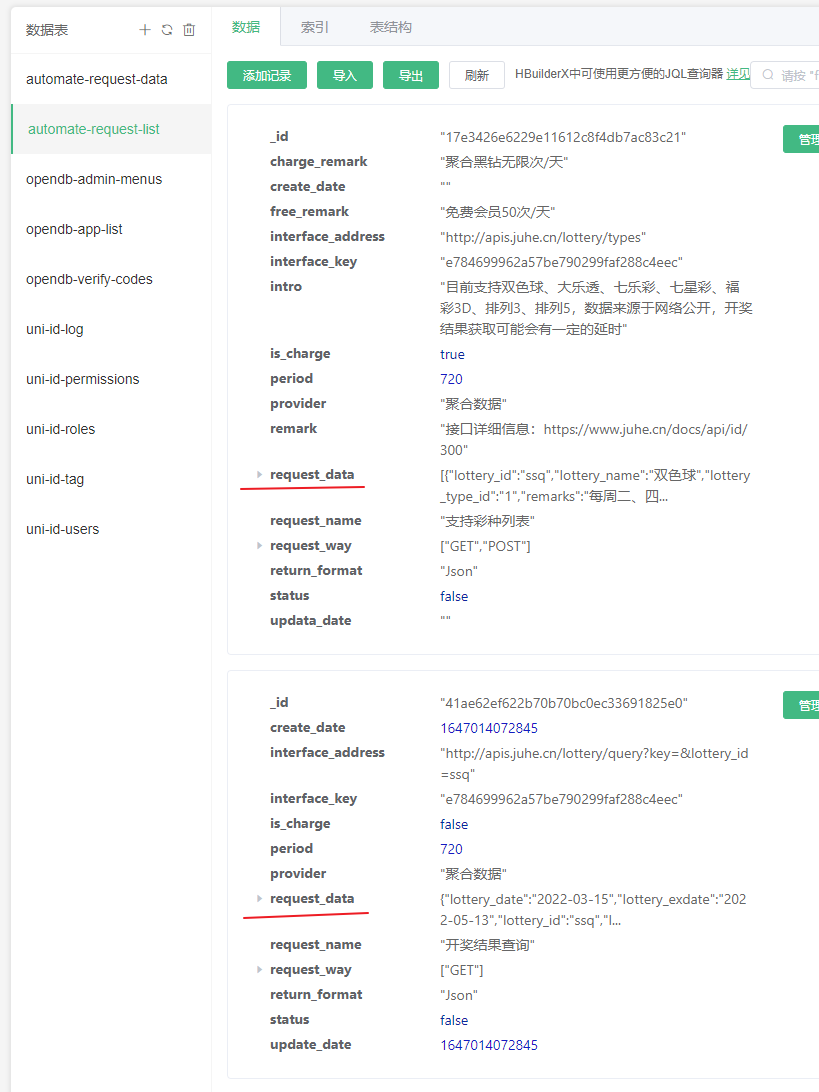Expand request_way of second record
The image size is (819, 1092).
[x=259, y=969]
